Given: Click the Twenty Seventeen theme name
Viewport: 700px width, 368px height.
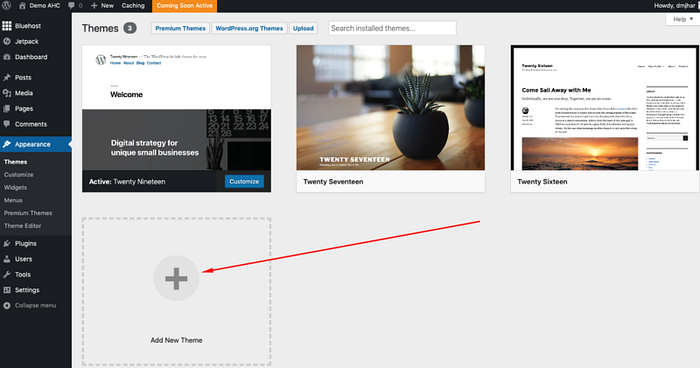Looking at the screenshot, I should (x=333, y=182).
